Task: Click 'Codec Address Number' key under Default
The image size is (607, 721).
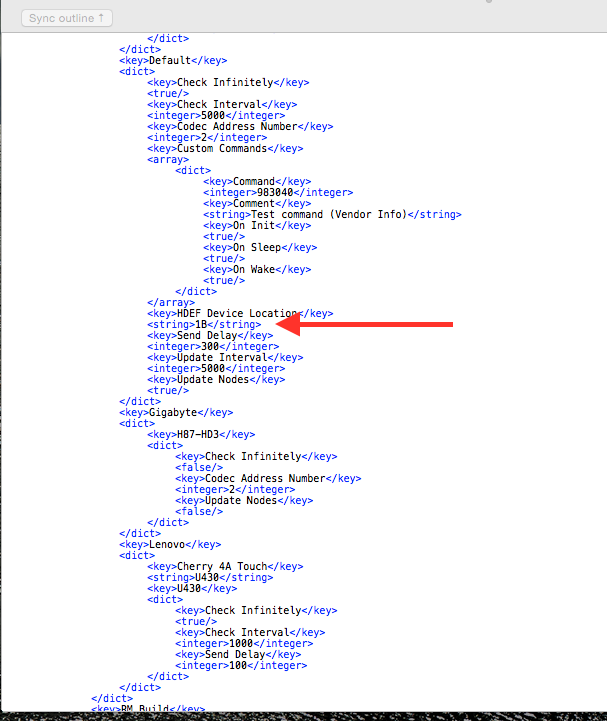Action: [x=240, y=126]
